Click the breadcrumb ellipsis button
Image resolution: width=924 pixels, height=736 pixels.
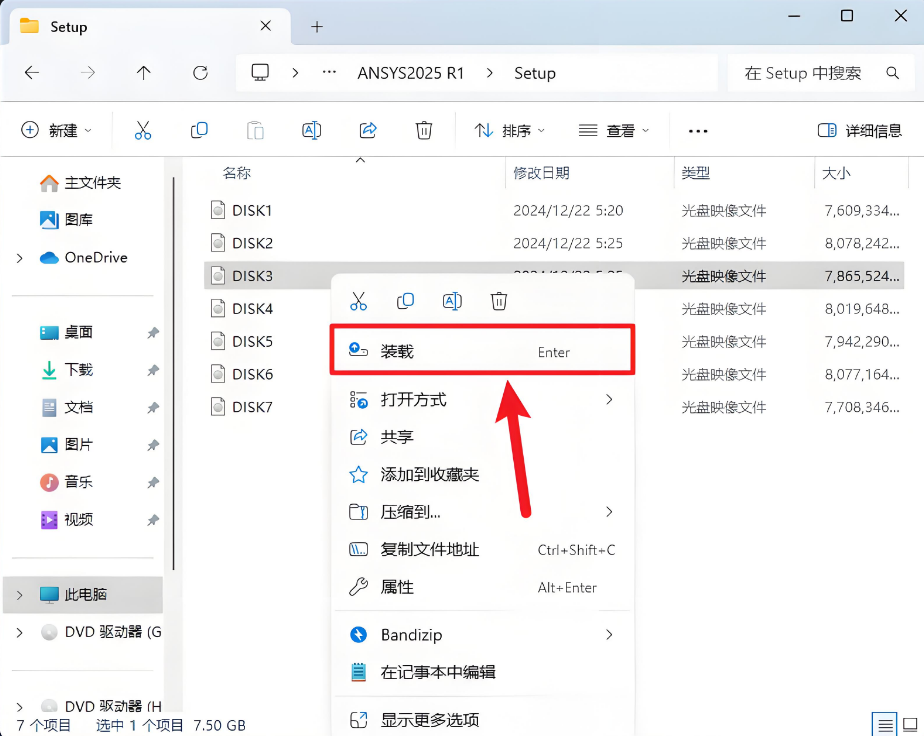(329, 72)
